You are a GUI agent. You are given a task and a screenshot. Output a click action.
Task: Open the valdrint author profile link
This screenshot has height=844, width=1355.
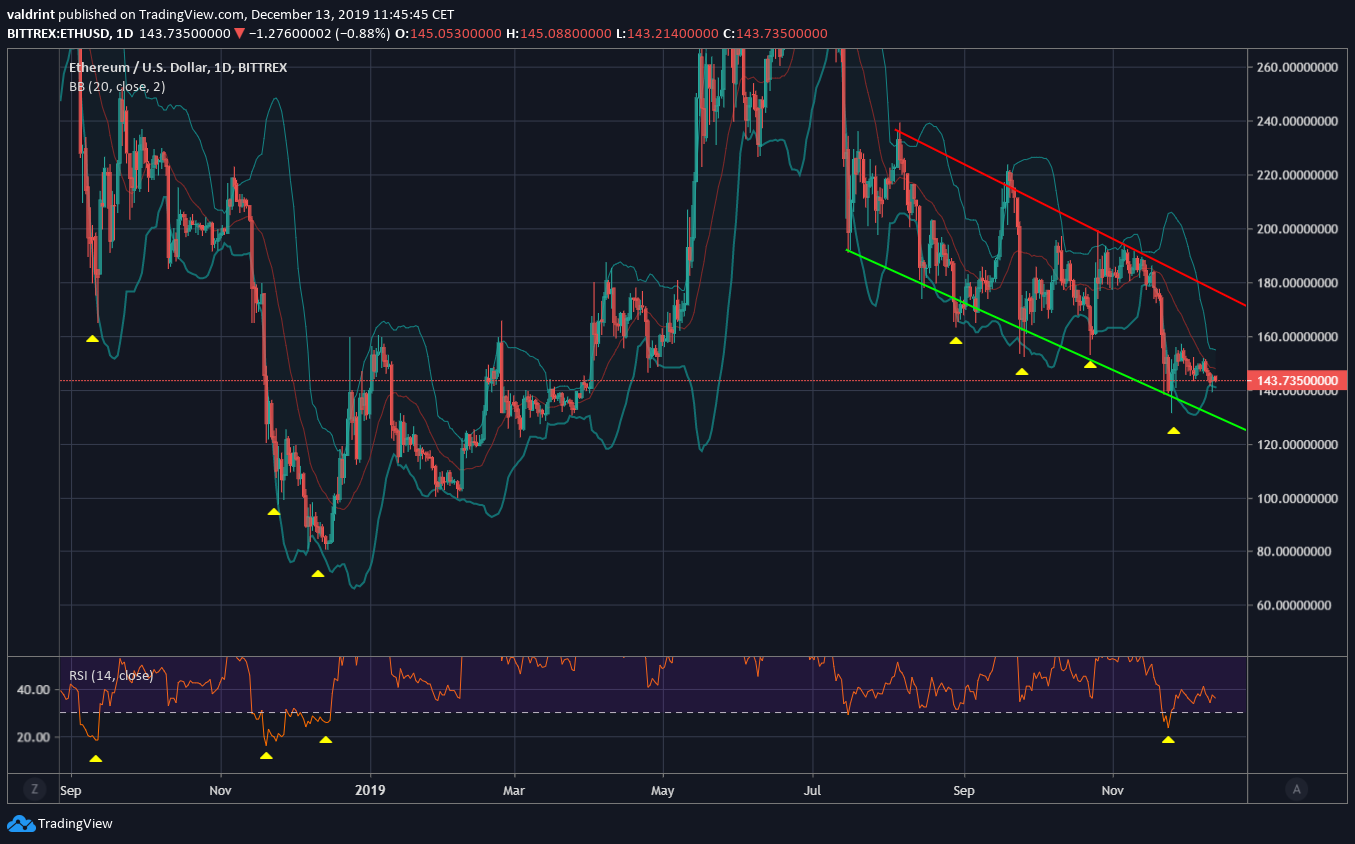point(33,14)
